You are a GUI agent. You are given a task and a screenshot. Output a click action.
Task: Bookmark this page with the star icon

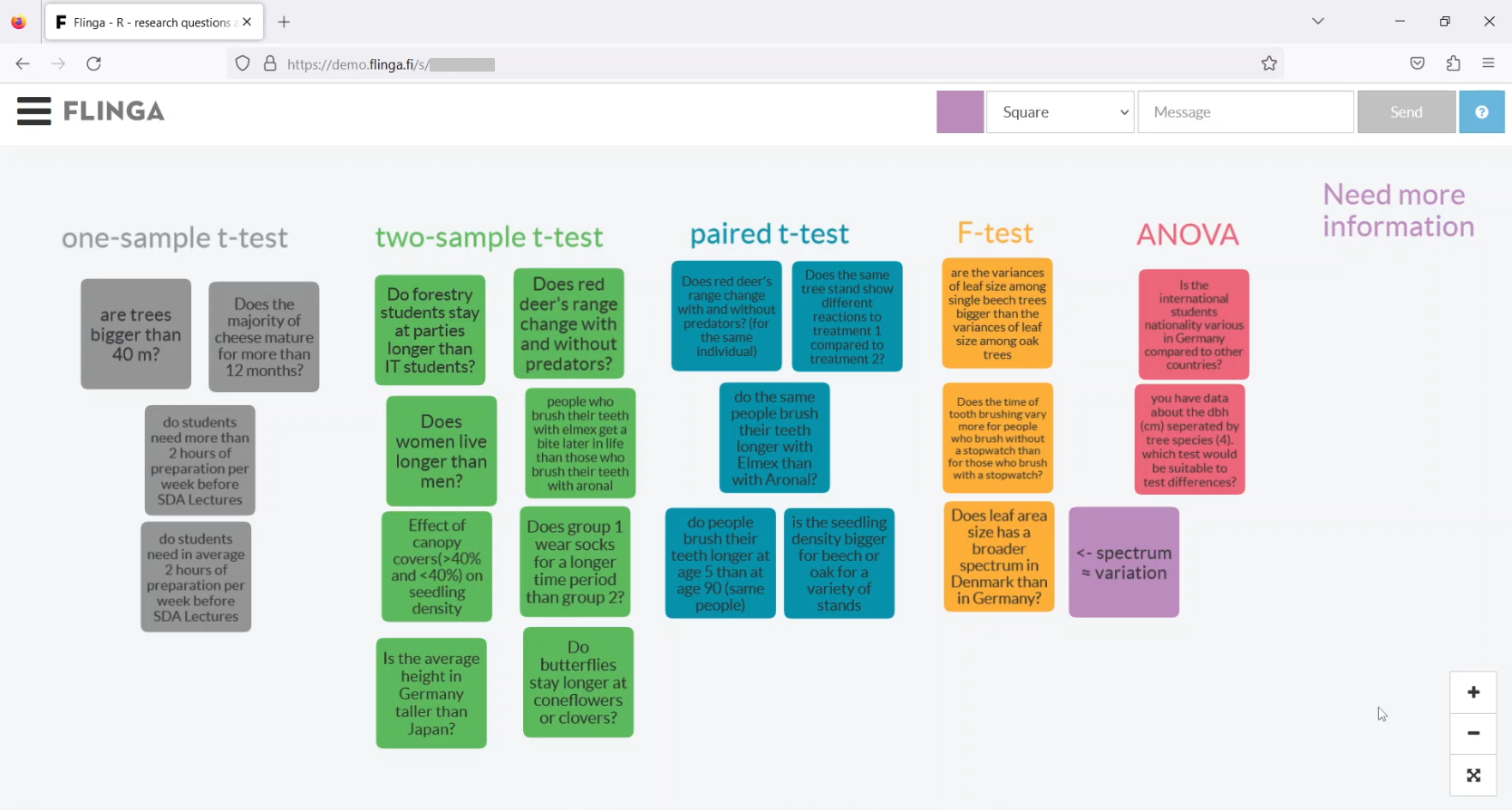[x=1269, y=63]
